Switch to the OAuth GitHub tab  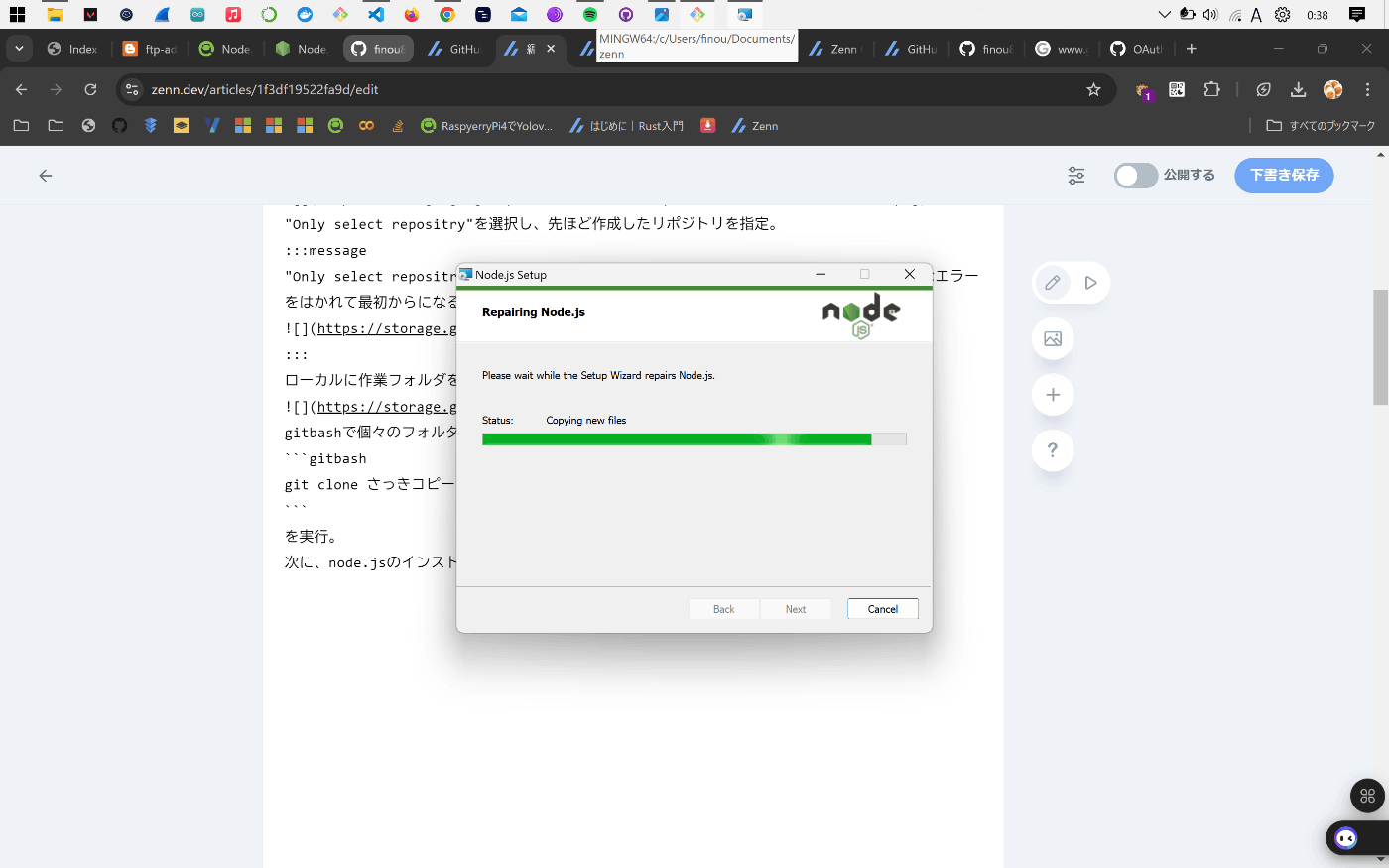pos(1137,49)
